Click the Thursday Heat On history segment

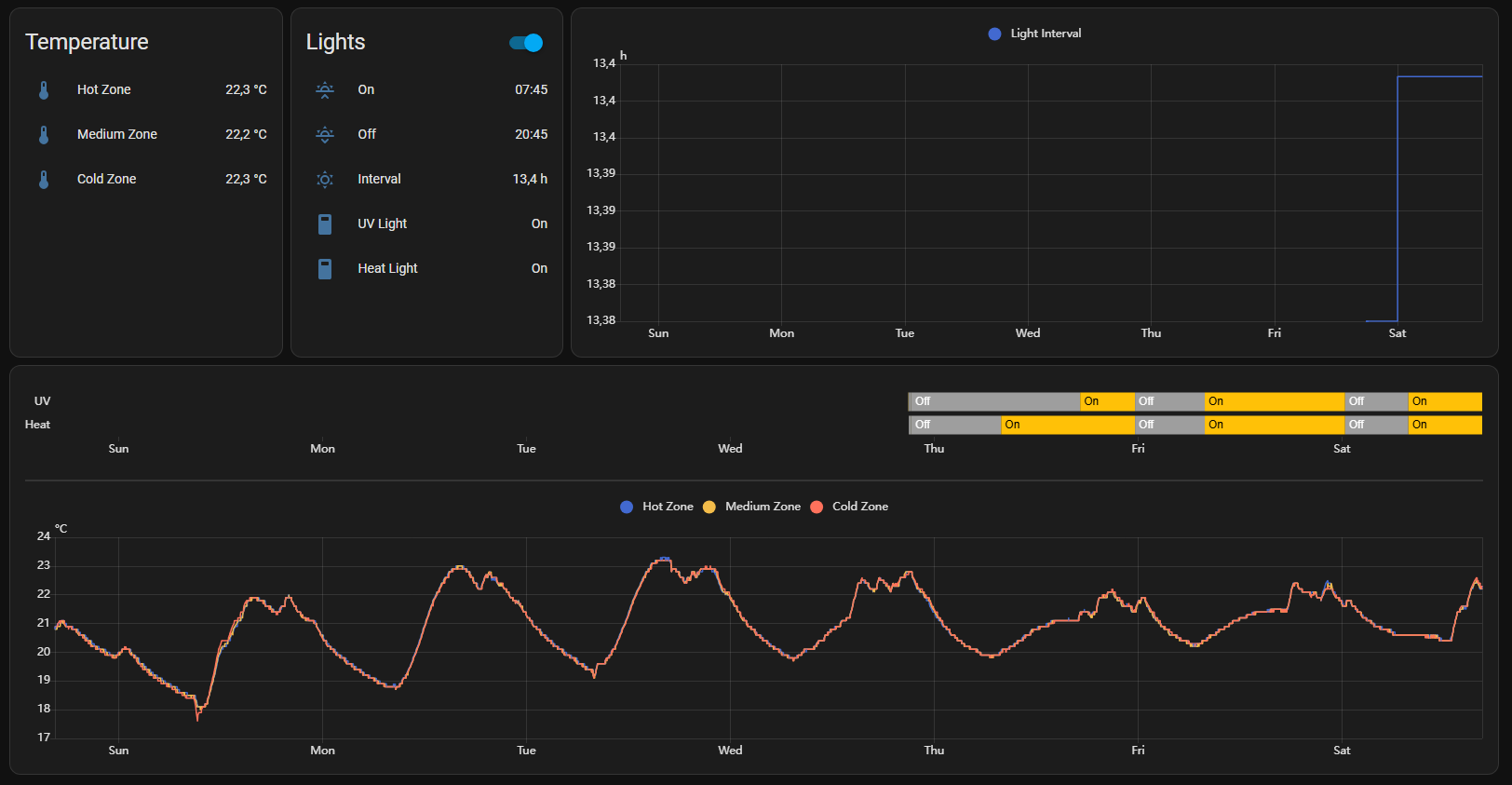(1068, 425)
